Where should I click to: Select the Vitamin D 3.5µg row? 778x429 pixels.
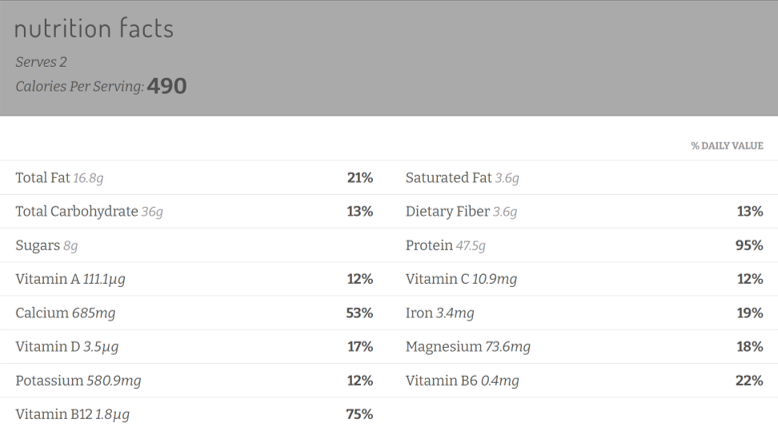click(x=194, y=347)
